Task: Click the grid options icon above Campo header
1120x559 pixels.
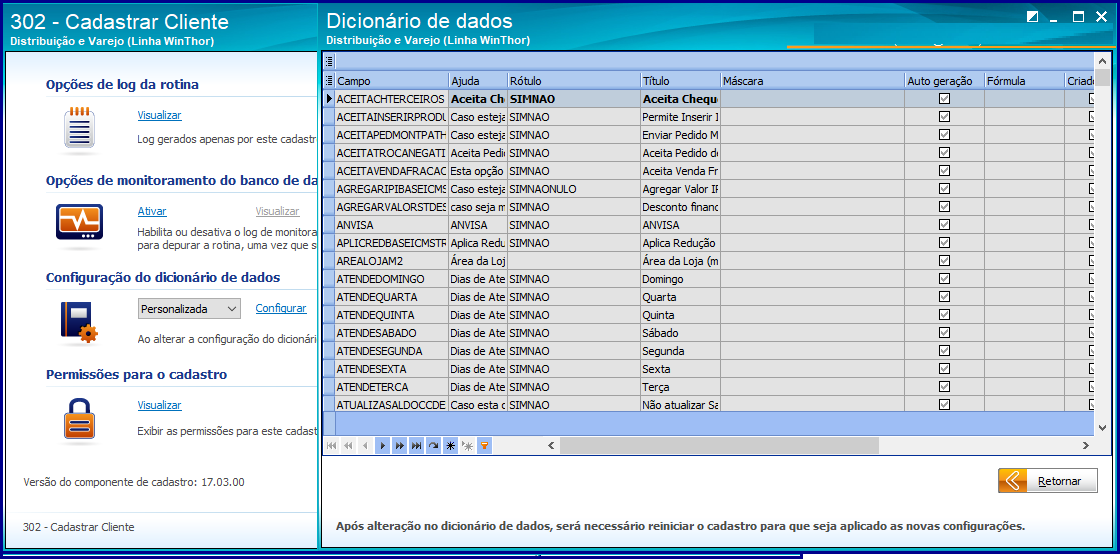Action: coord(329,61)
